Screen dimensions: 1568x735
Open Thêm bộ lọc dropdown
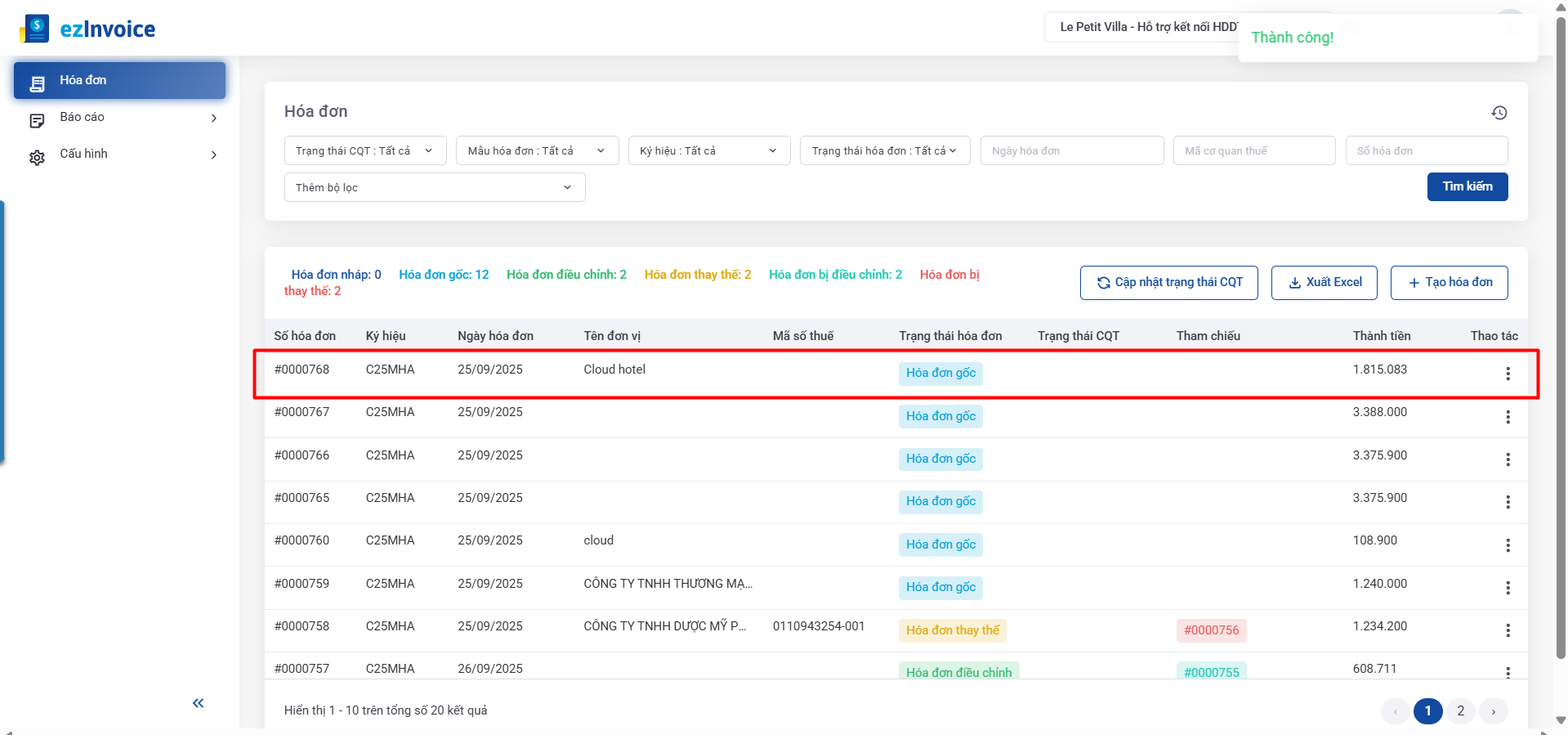(434, 188)
